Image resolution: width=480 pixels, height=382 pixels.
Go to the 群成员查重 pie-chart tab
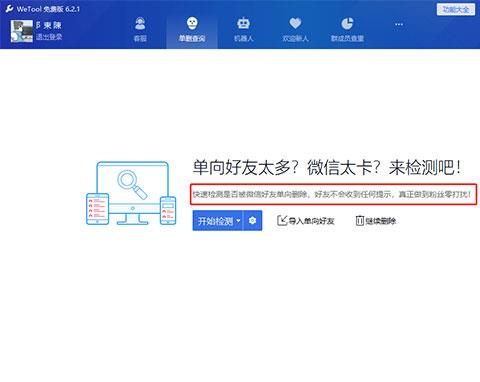coord(347,30)
